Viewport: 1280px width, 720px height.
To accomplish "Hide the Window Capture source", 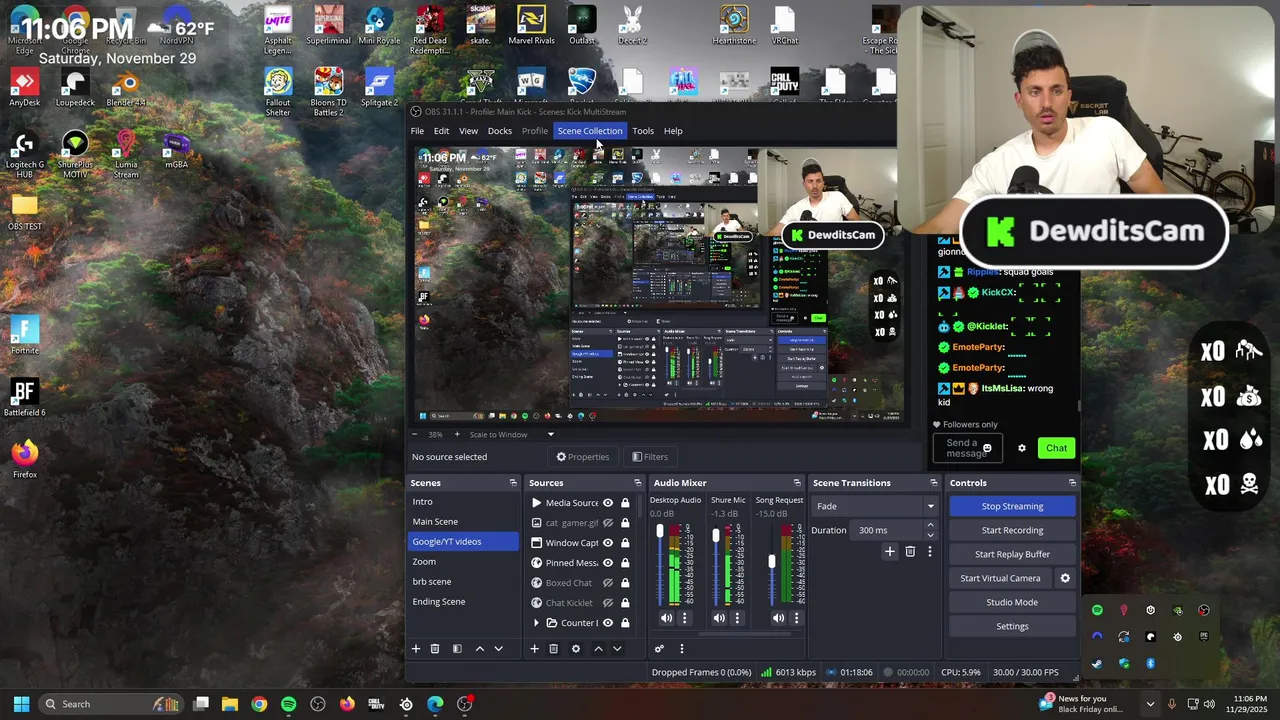I will [x=607, y=543].
